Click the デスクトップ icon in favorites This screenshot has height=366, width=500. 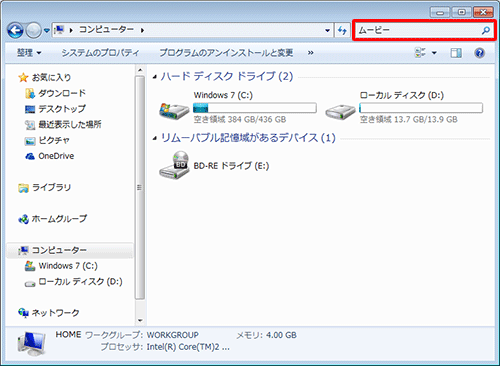[x=30, y=109]
